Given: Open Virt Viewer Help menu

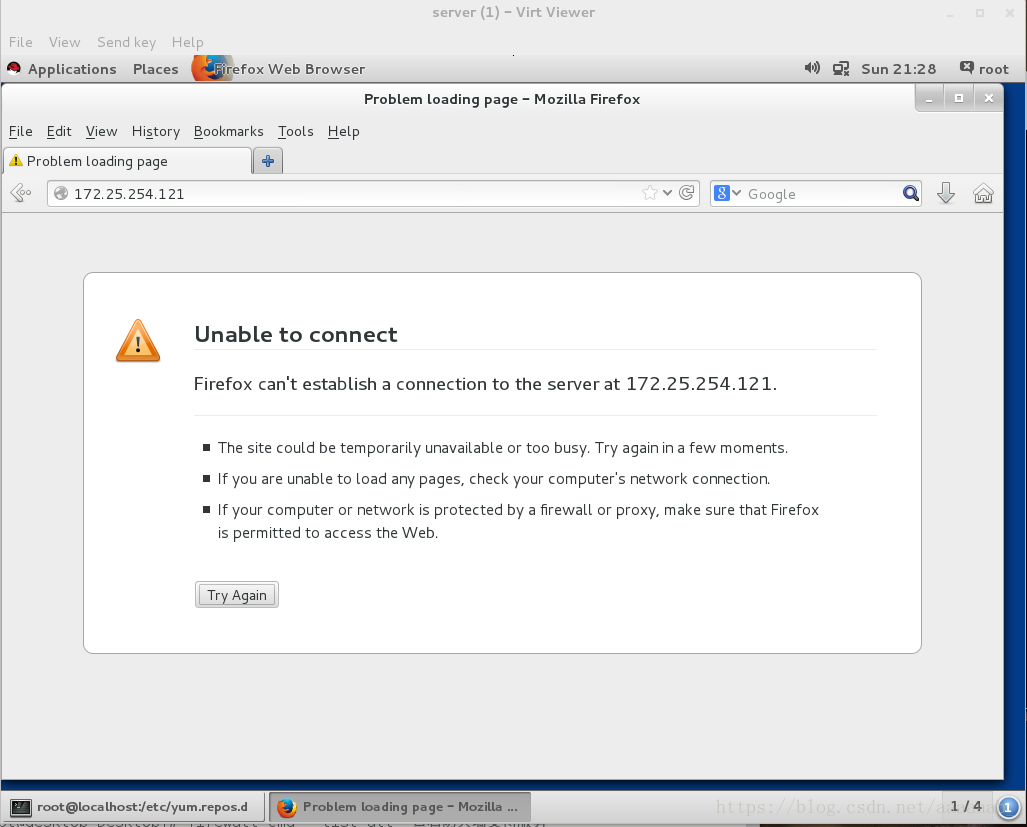Looking at the screenshot, I should pos(187,42).
